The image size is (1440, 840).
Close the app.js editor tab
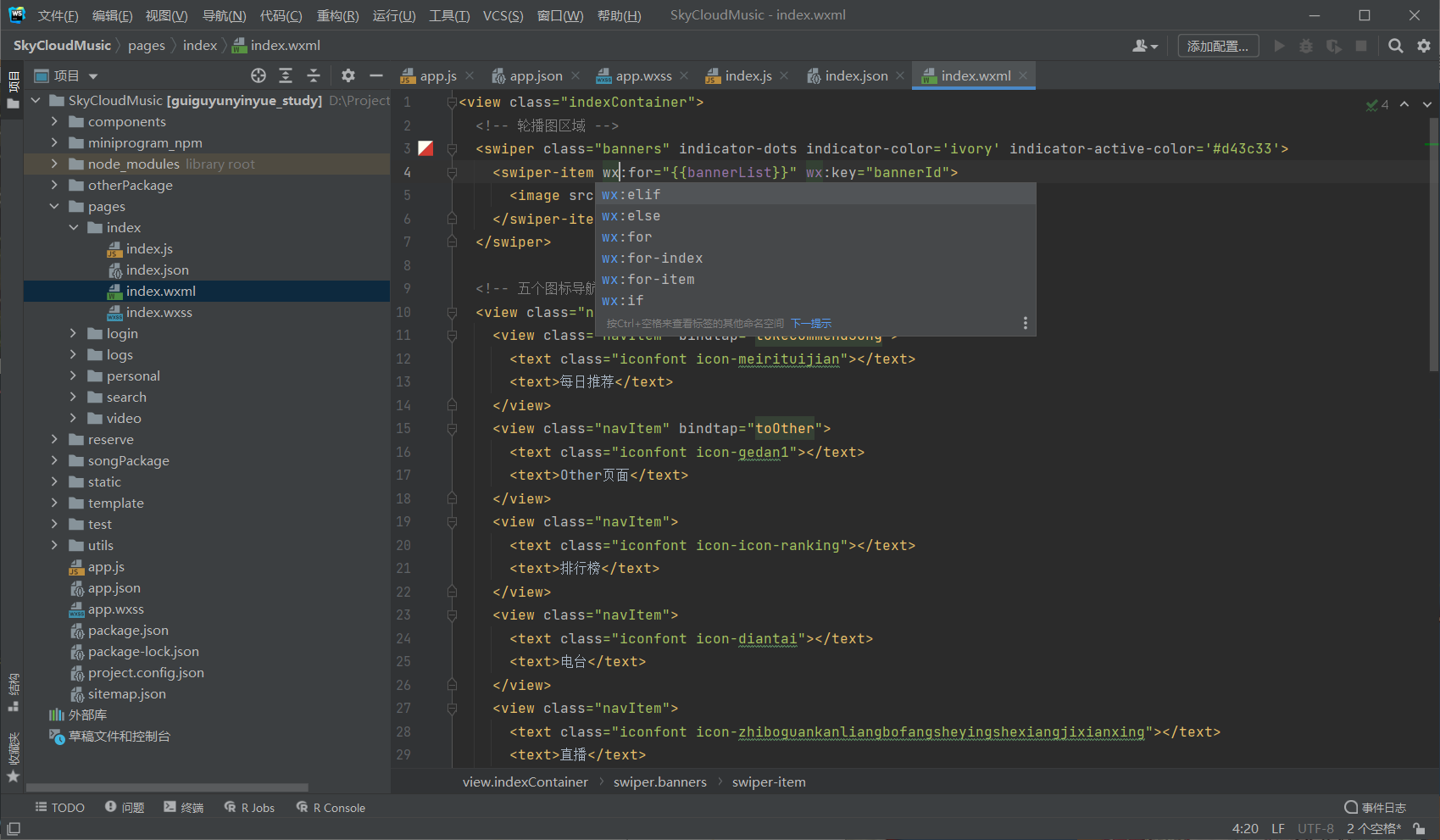pyautogui.click(x=470, y=75)
